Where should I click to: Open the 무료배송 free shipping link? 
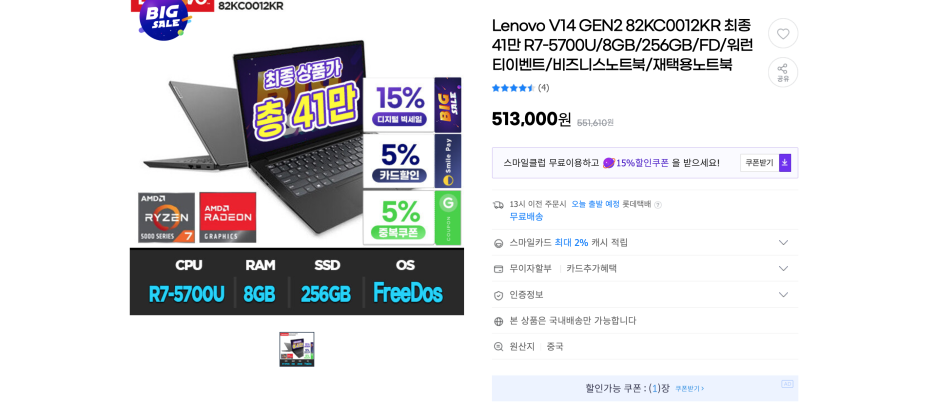click(x=526, y=217)
